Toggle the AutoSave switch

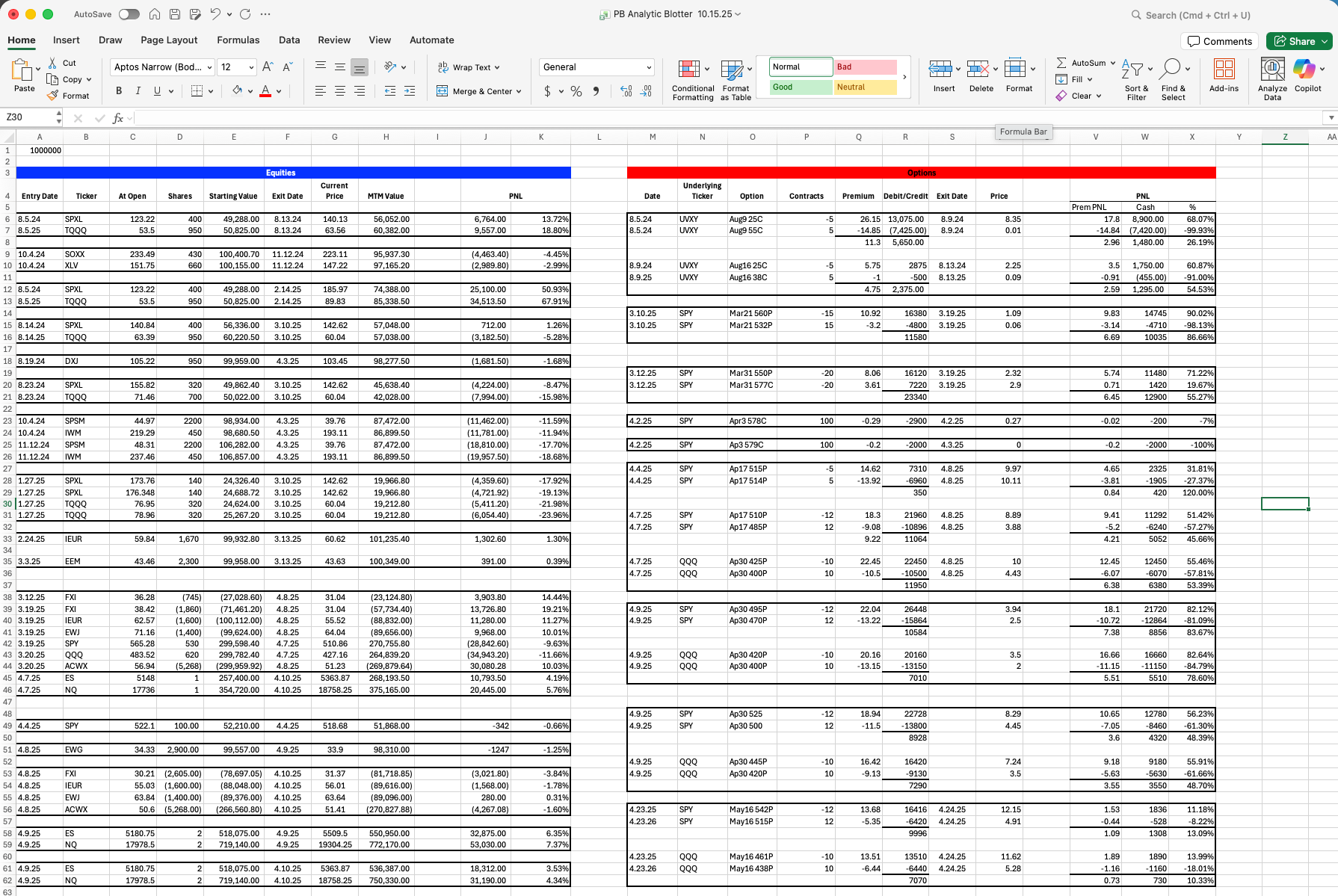(129, 14)
